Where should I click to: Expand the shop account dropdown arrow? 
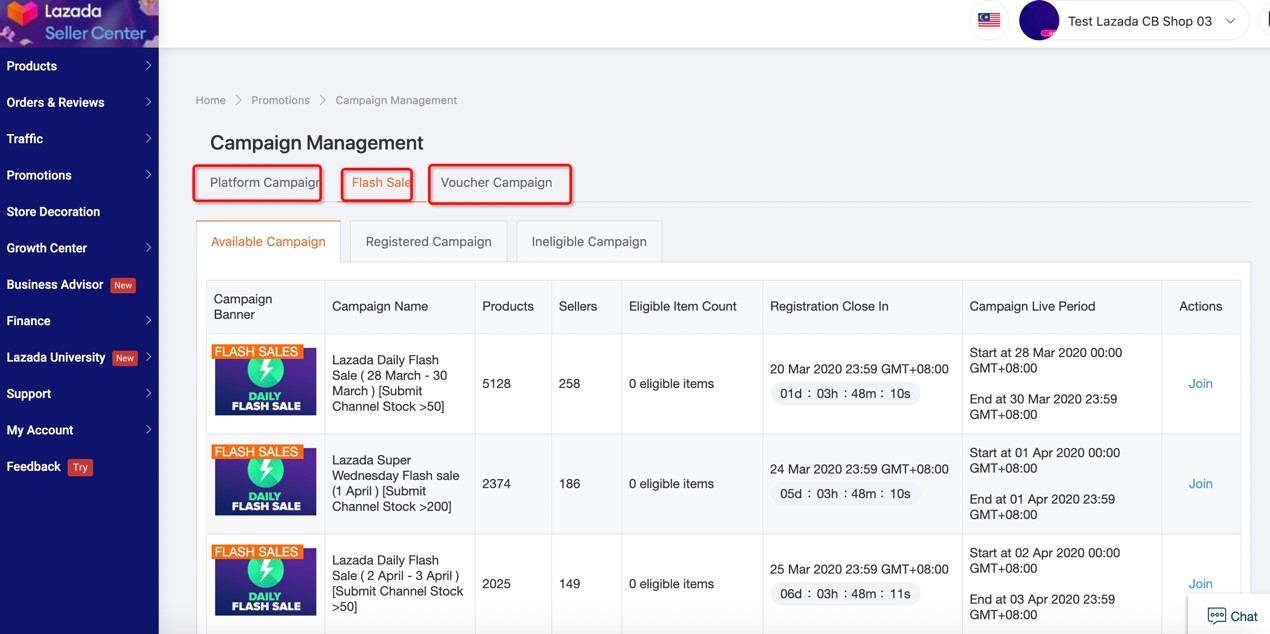click(x=1231, y=21)
